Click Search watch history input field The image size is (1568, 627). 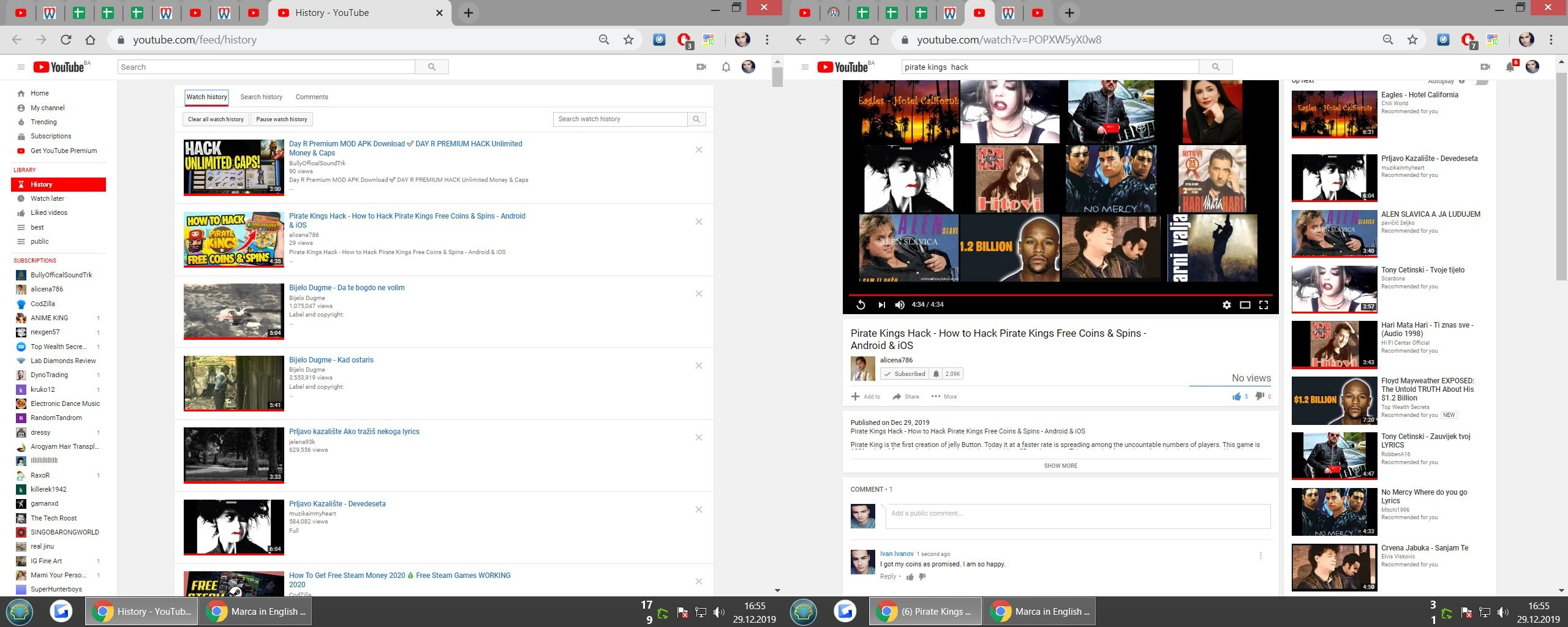(620, 119)
